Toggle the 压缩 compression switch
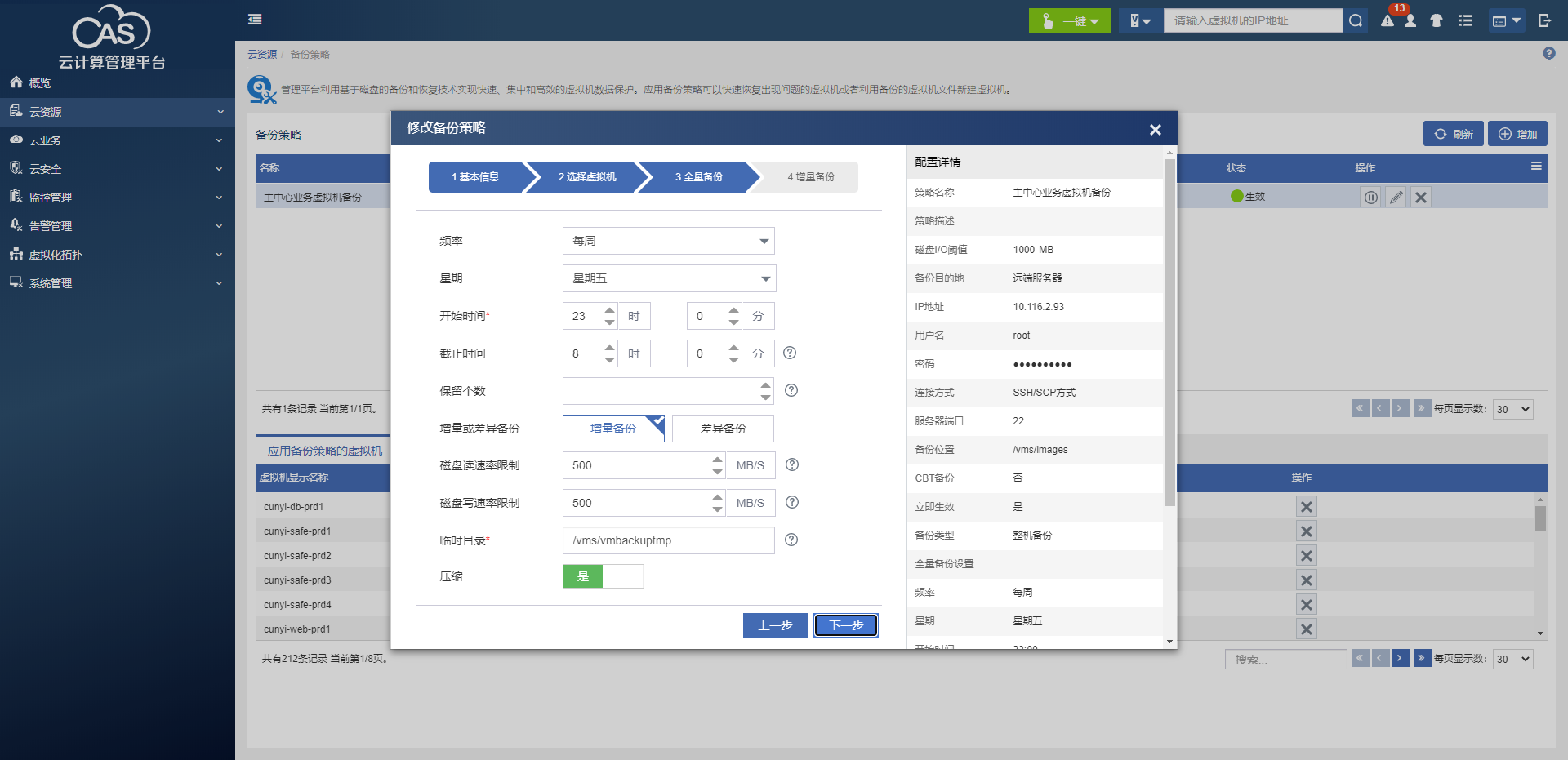This screenshot has height=760, width=1568. pos(604,576)
